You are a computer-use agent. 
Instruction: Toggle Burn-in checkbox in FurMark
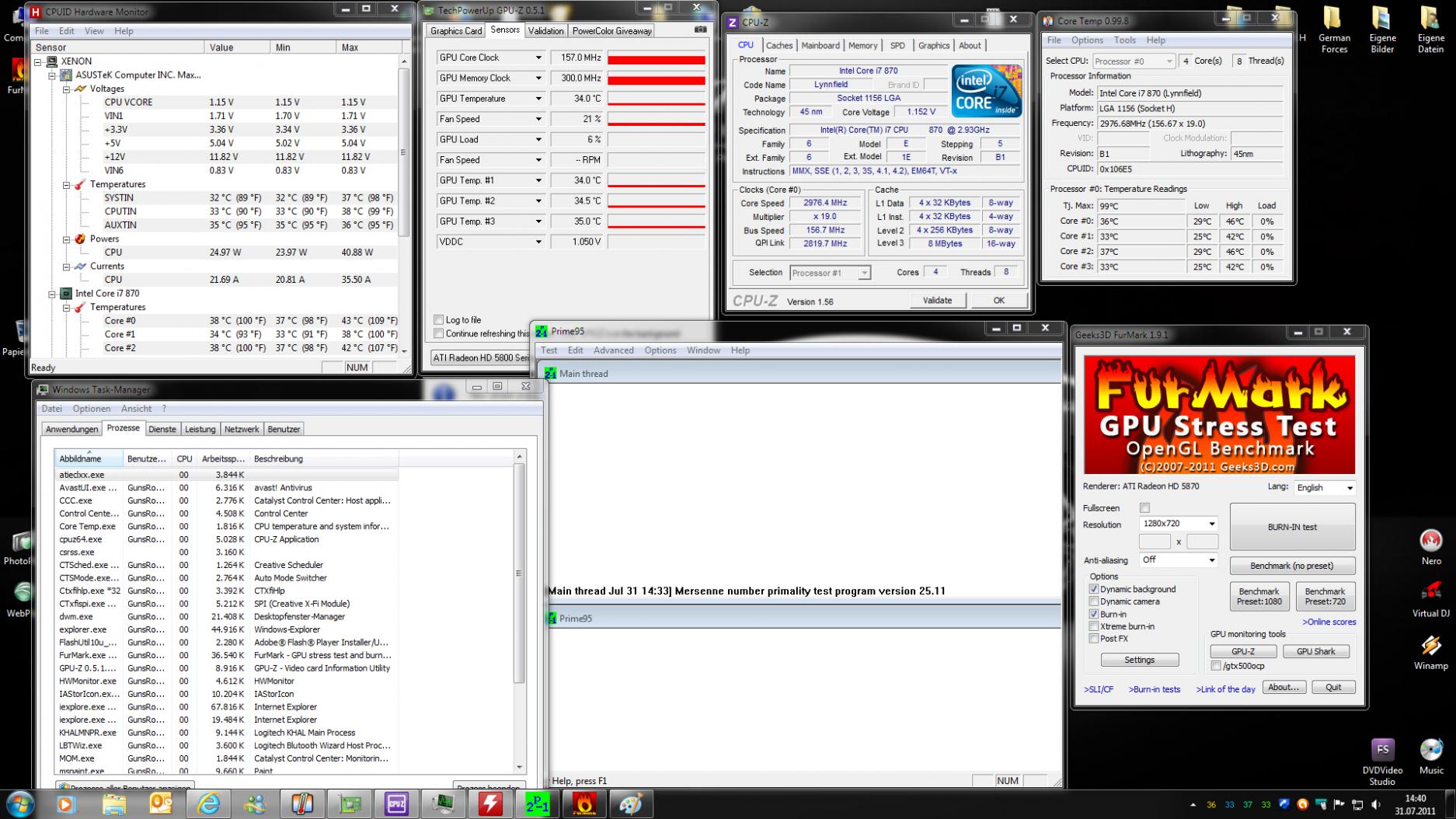coord(1094,614)
